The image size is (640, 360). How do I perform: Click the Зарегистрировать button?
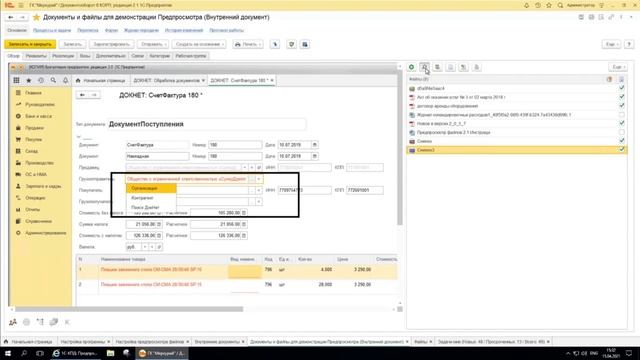tap(111, 44)
